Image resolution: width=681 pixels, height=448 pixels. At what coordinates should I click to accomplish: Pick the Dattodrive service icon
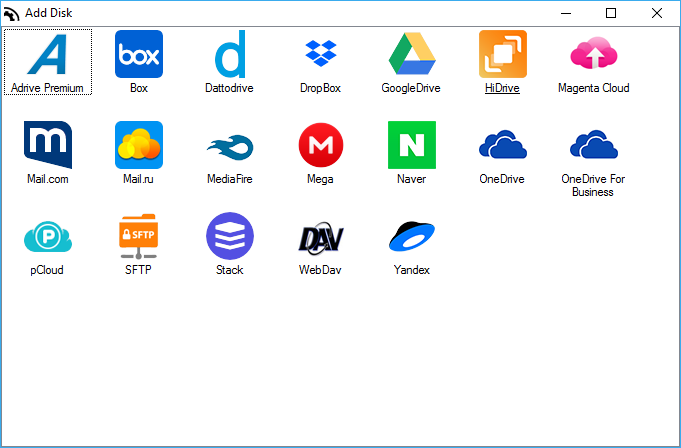pos(230,54)
